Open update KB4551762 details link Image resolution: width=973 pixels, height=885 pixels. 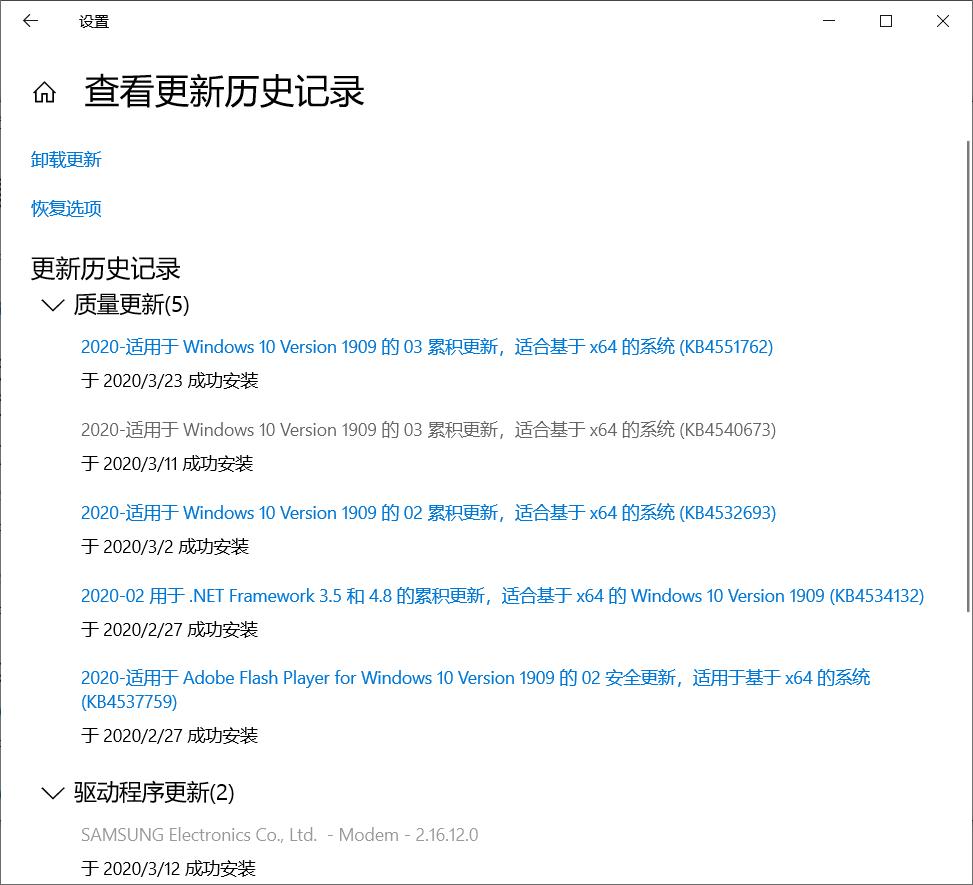(426, 346)
